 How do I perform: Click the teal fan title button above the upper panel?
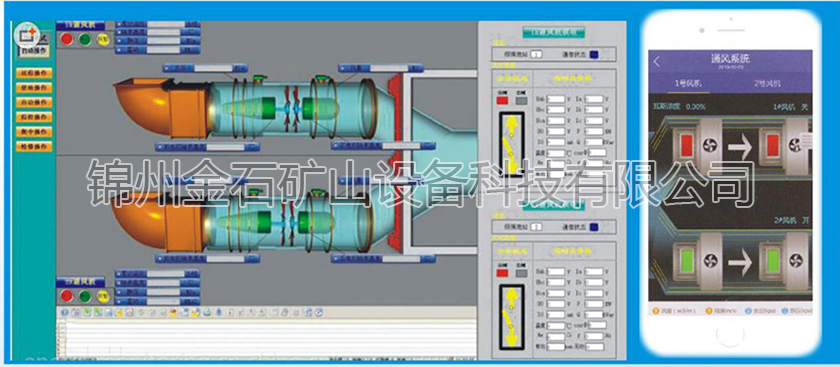point(553,33)
